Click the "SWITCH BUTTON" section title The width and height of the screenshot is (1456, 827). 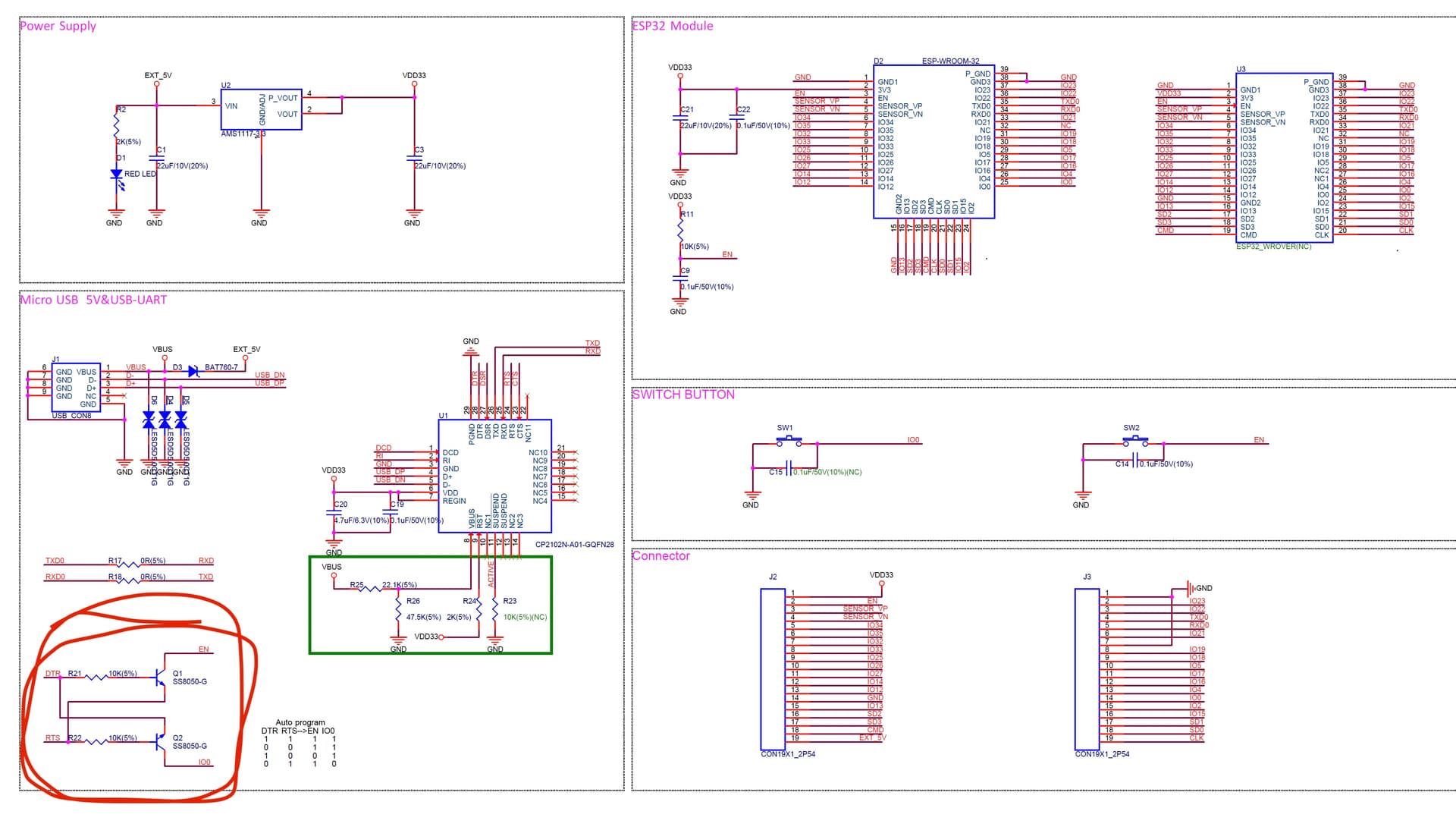click(683, 395)
